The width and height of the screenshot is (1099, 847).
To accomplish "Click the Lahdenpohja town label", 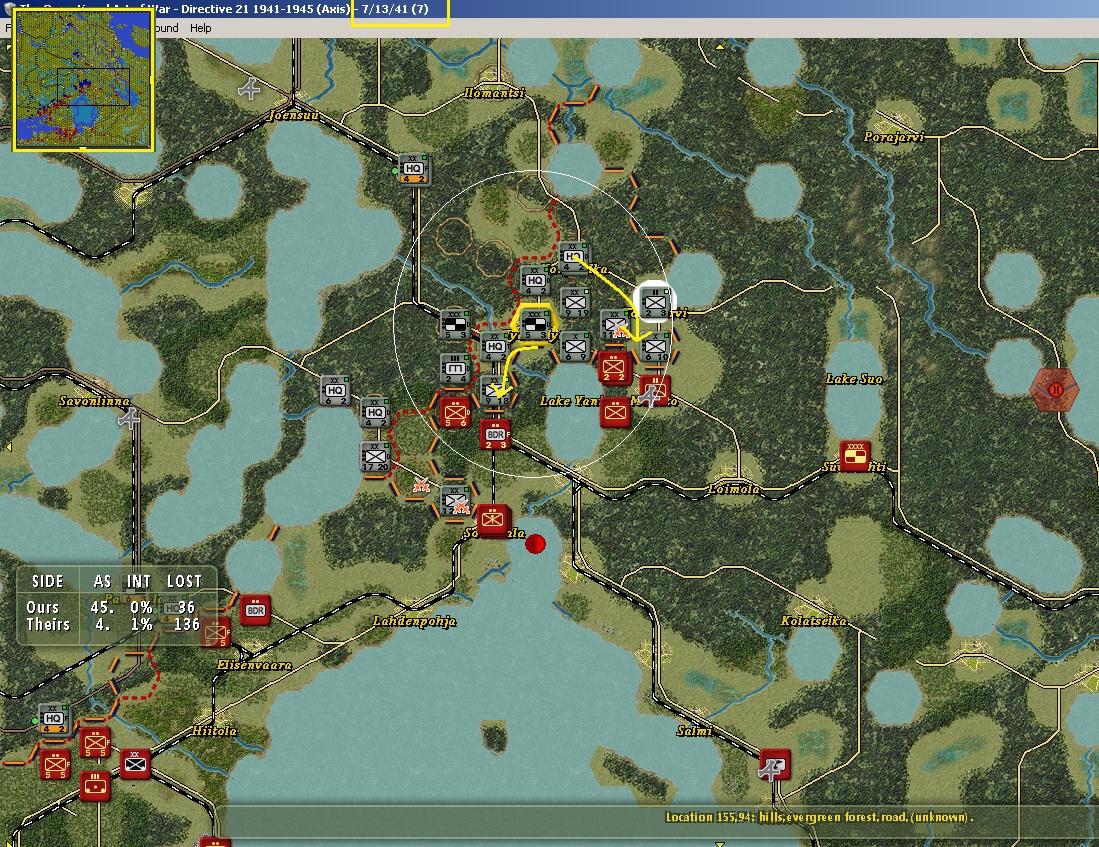I will 415,621.
